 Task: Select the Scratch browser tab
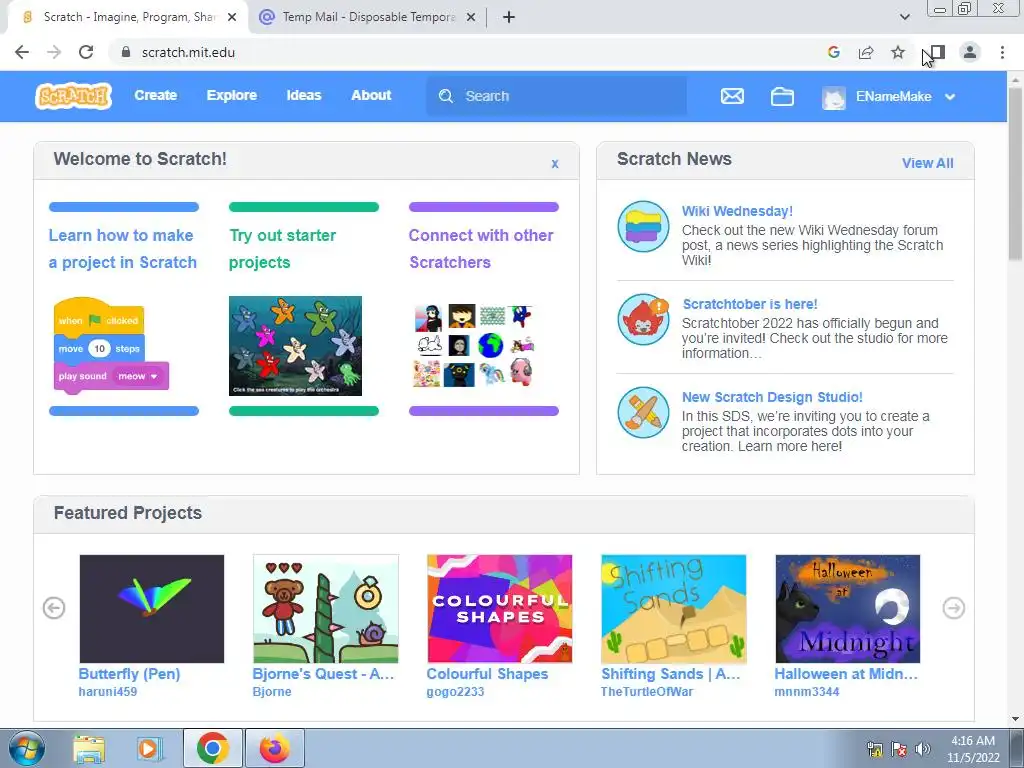coord(128,17)
